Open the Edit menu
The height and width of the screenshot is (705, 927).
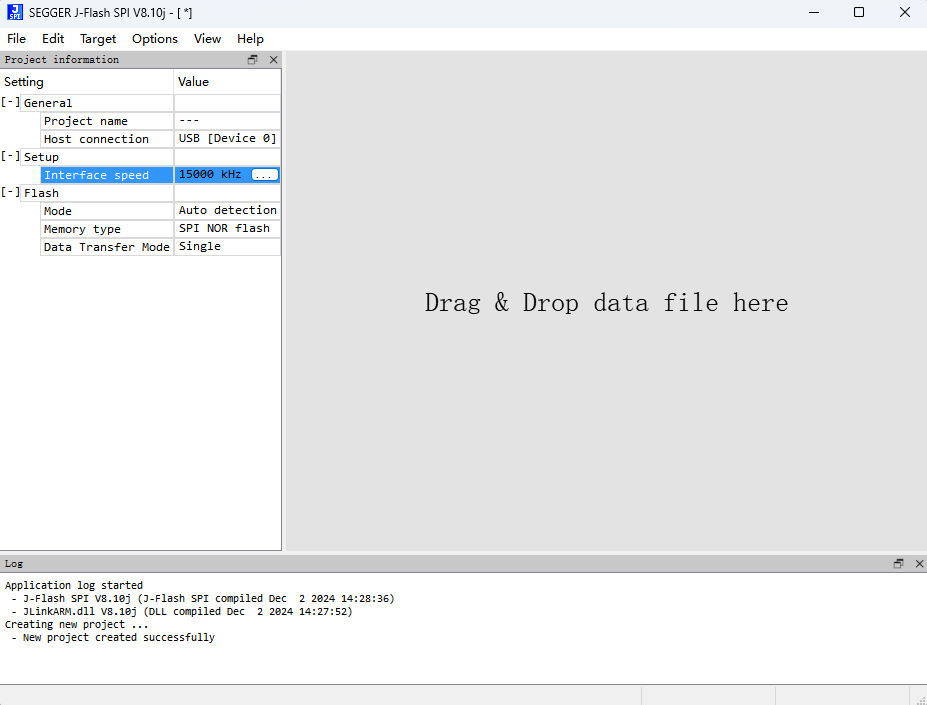53,39
